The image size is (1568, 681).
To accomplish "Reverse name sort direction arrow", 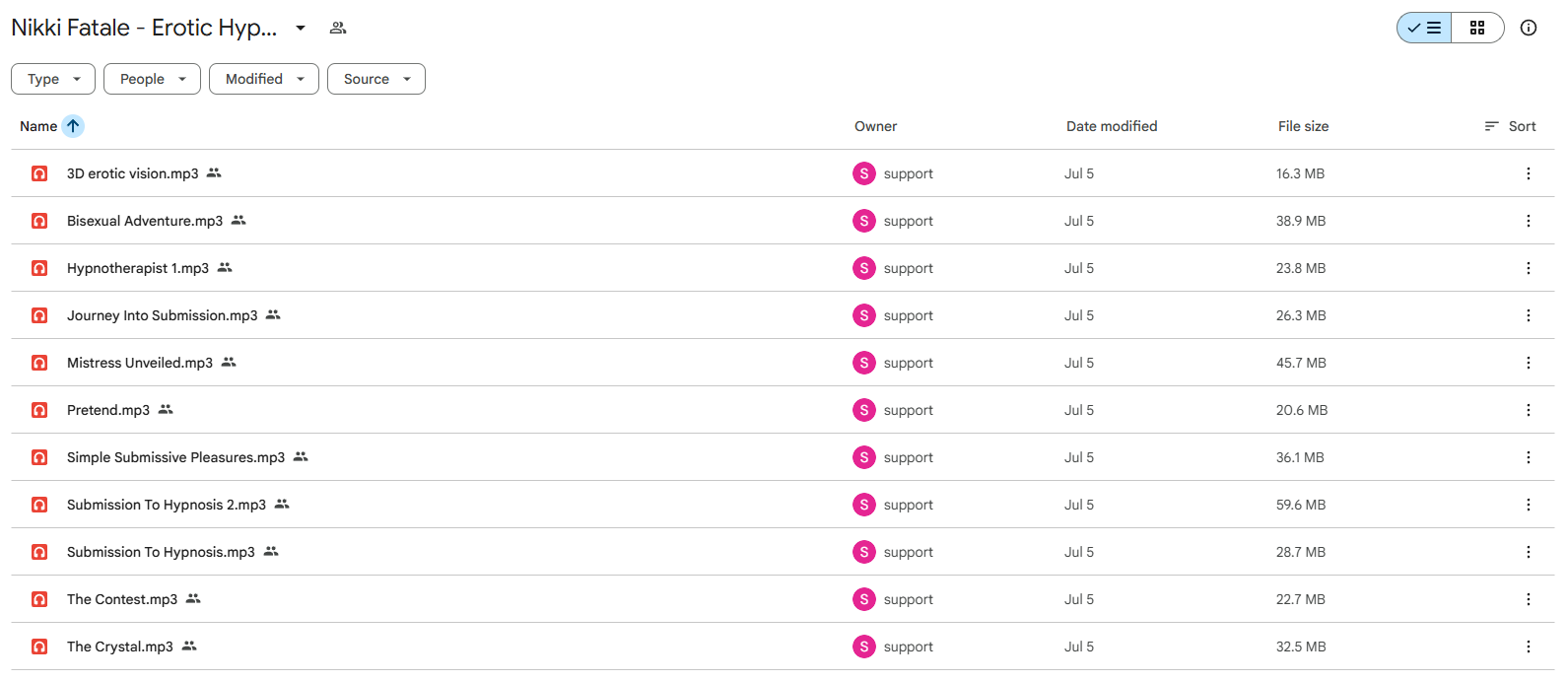I will tap(73, 126).
